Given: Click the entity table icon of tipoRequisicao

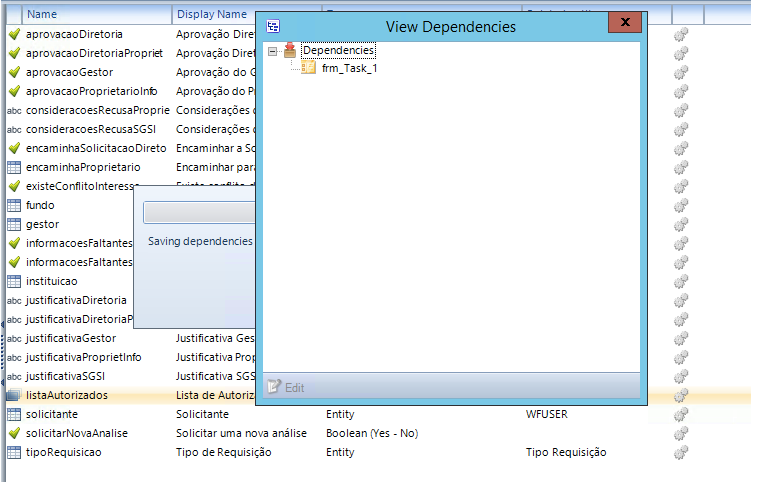Looking at the screenshot, I should 14,452.
